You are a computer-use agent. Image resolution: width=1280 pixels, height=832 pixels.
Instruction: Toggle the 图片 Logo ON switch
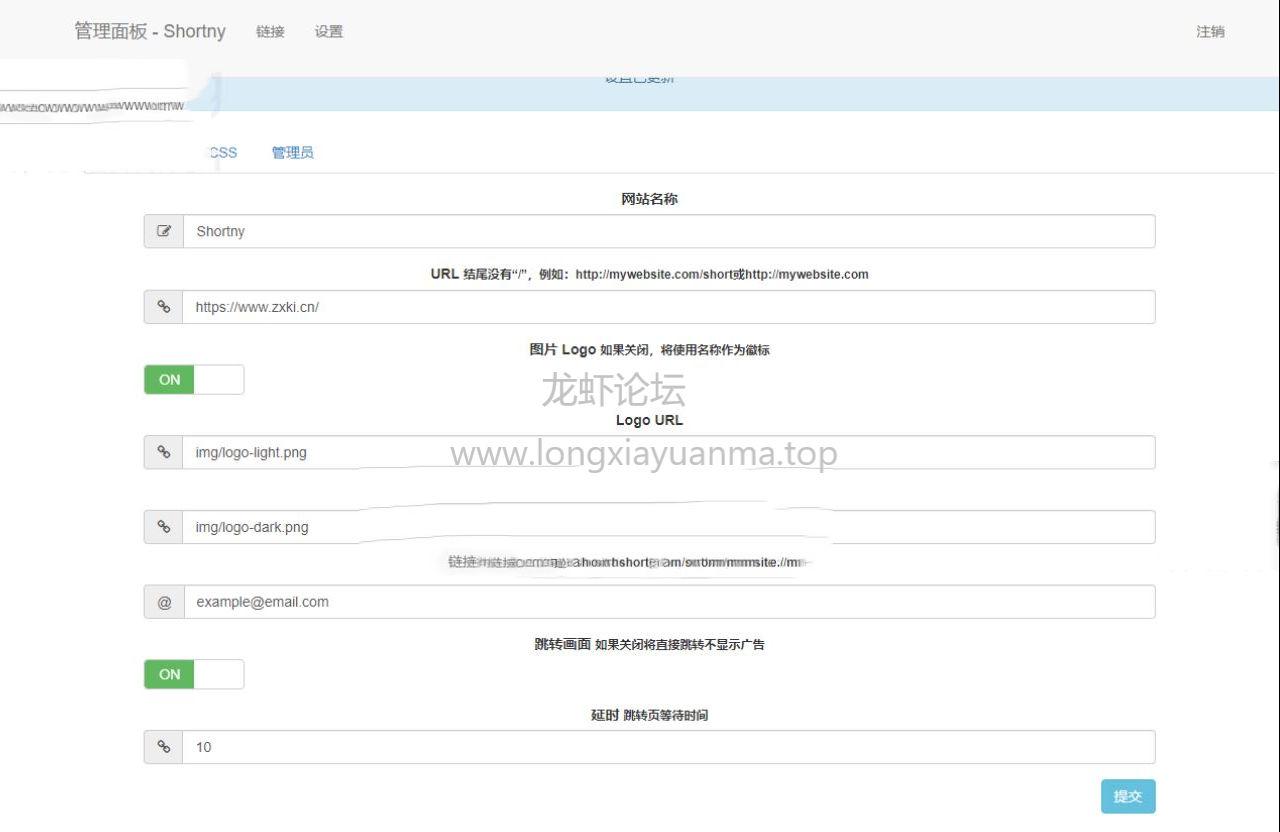click(x=194, y=380)
